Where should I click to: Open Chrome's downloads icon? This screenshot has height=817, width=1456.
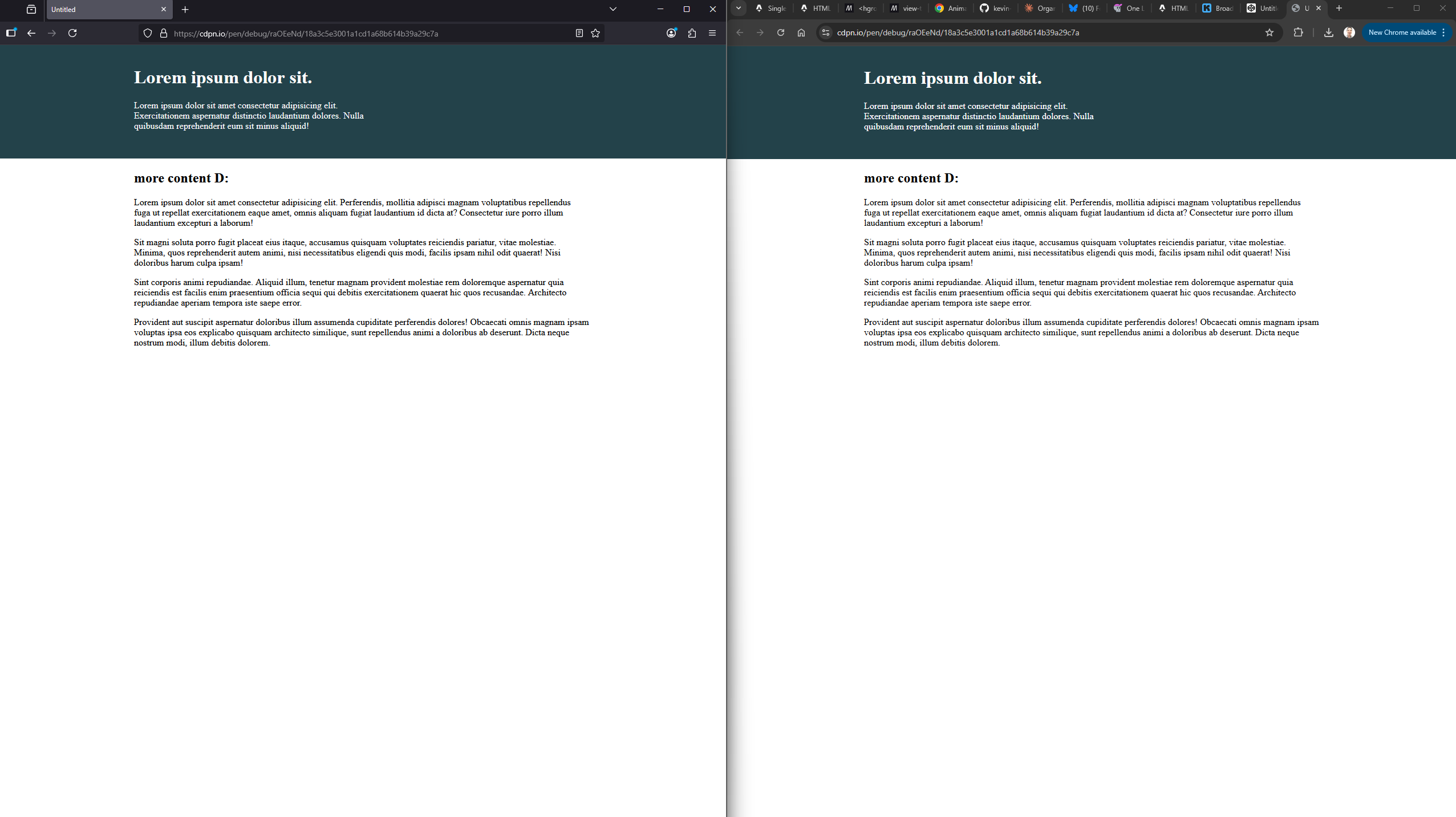1329,32
